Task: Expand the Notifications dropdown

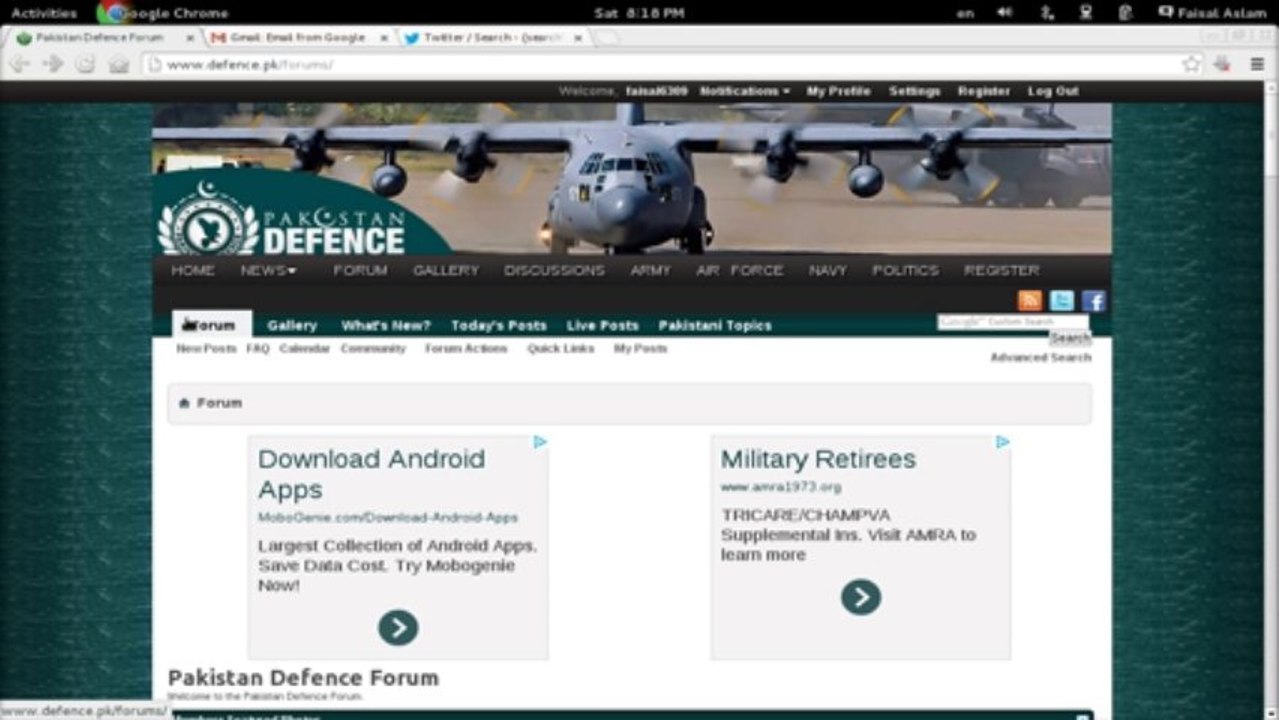Action: point(744,91)
